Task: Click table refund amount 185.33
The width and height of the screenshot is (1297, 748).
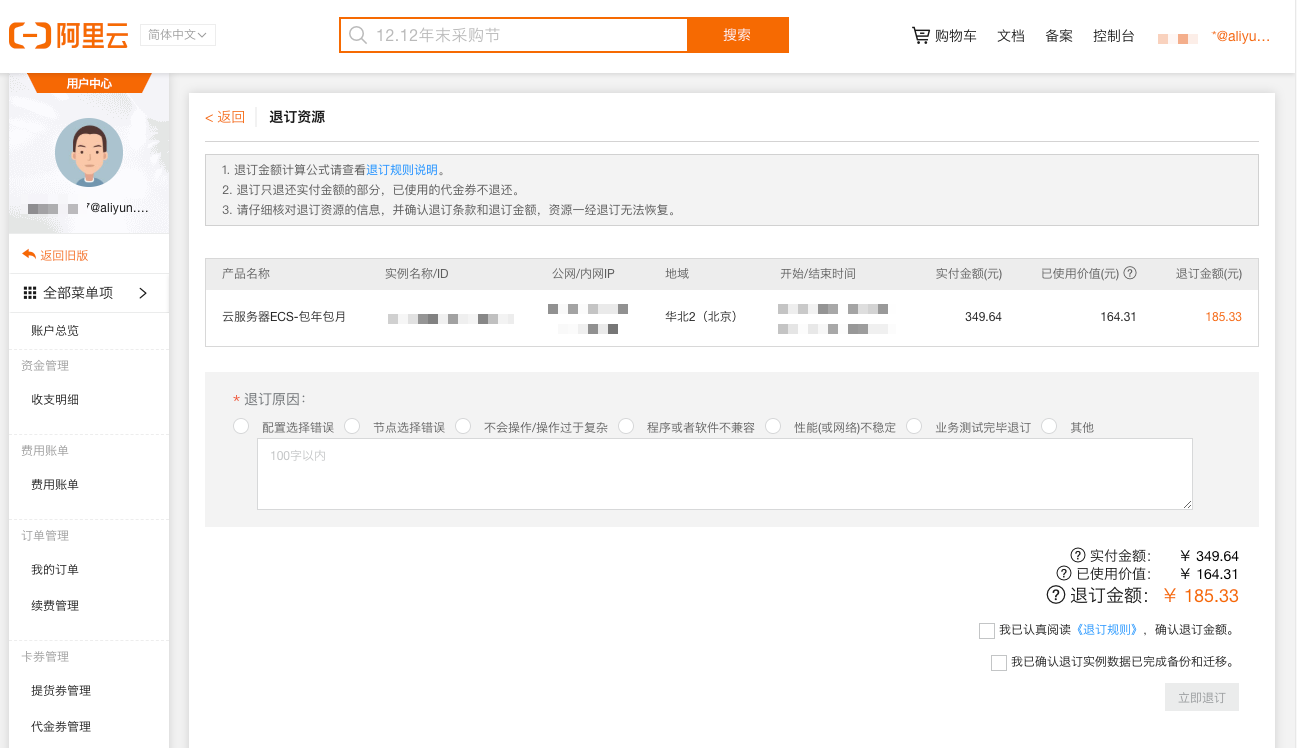Action: point(1223,316)
